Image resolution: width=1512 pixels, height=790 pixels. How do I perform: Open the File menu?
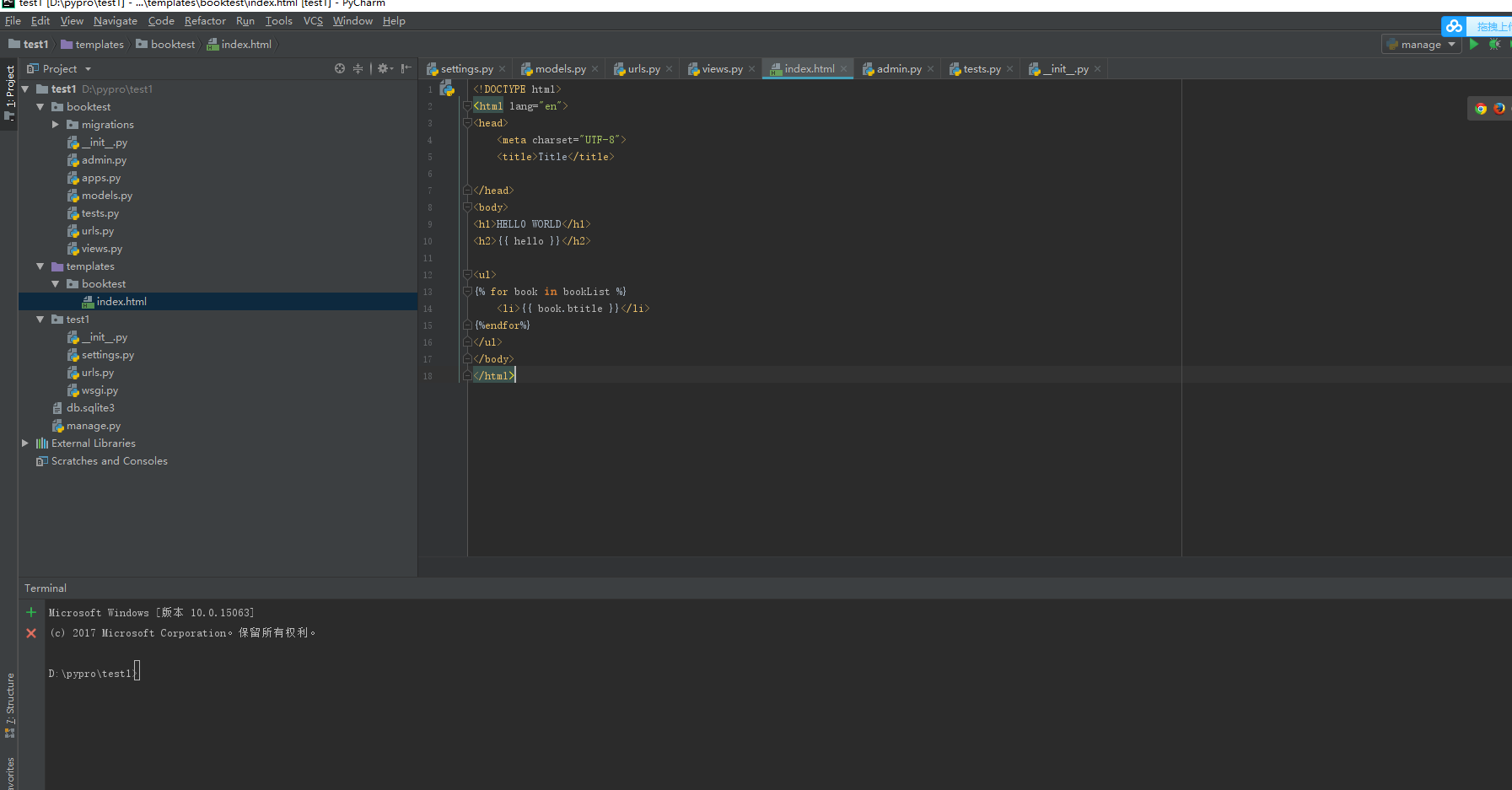(13, 21)
